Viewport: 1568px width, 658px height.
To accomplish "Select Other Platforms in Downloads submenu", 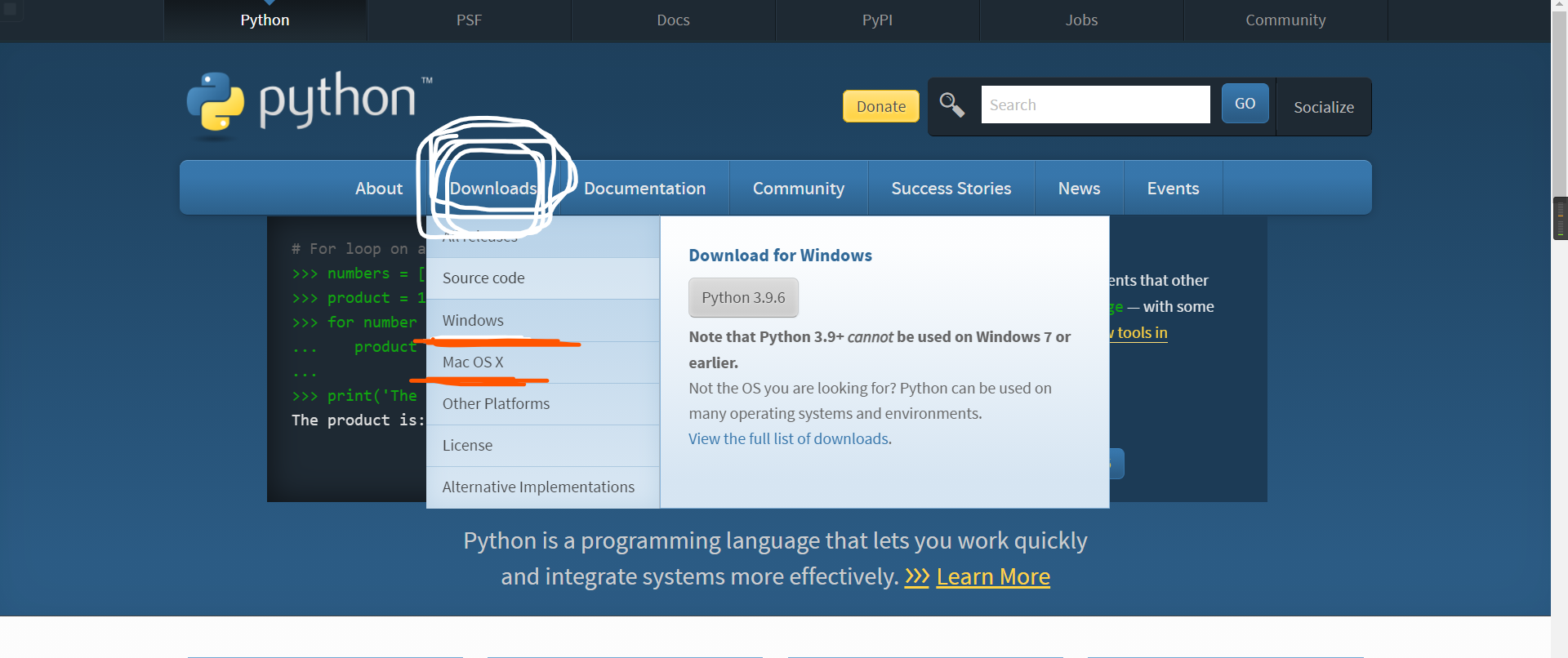I will 542,403.
